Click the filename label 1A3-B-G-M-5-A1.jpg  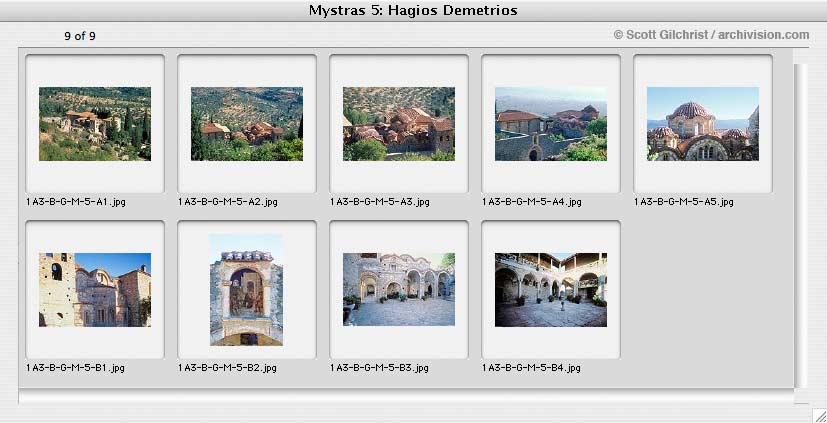(x=76, y=201)
